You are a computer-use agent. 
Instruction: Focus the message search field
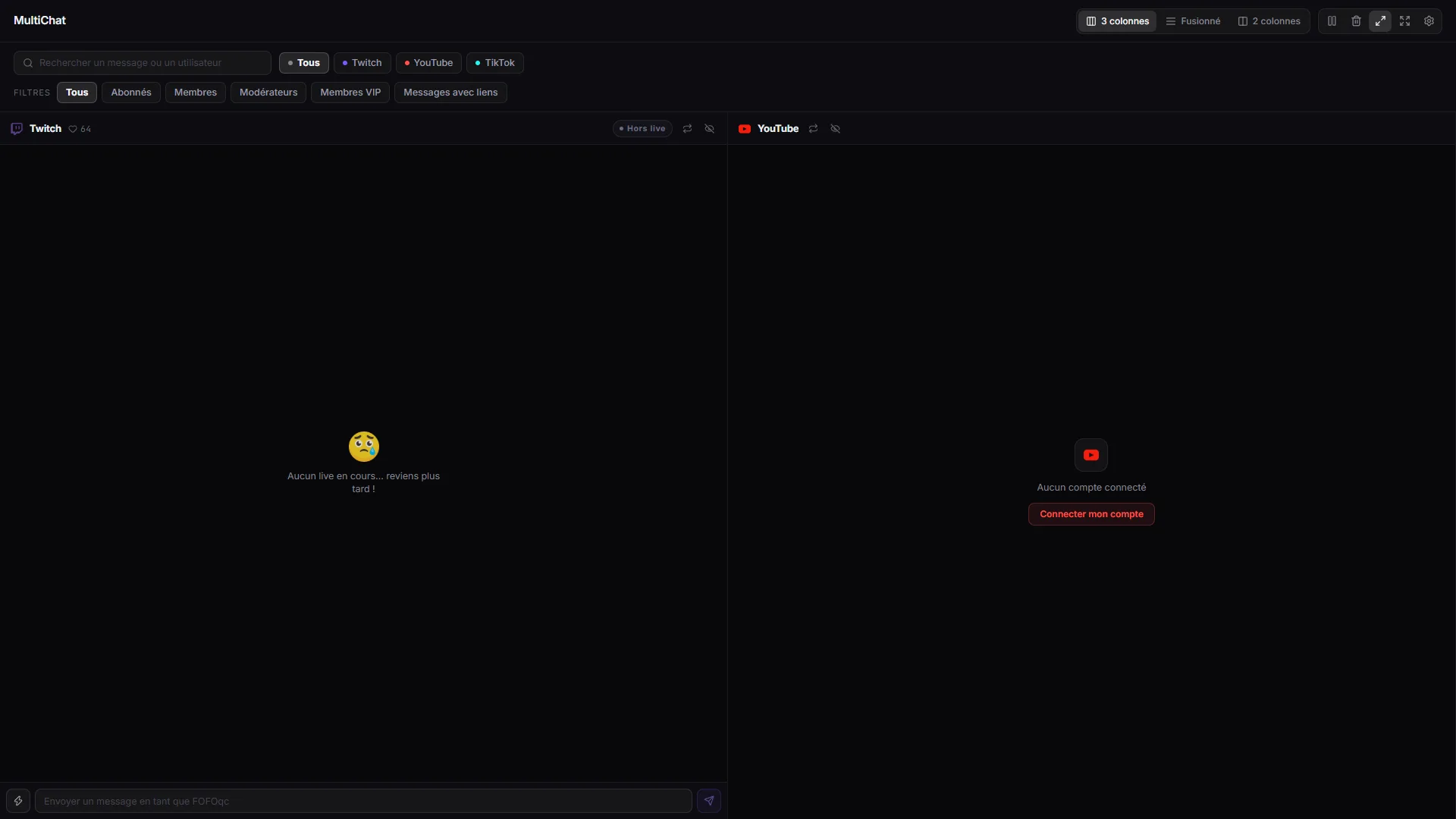click(143, 63)
